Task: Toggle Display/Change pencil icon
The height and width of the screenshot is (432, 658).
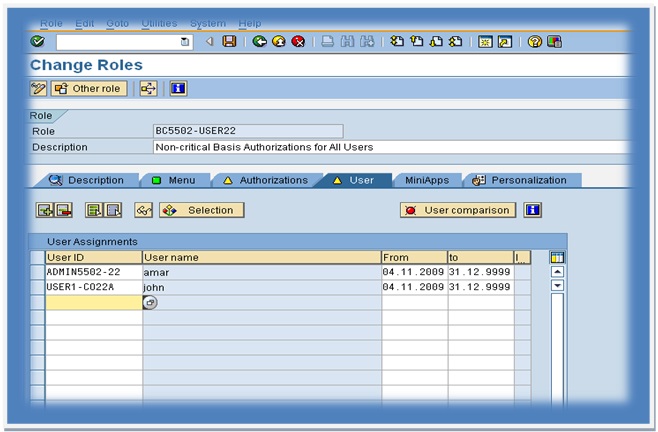Action: tap(38, 89)
